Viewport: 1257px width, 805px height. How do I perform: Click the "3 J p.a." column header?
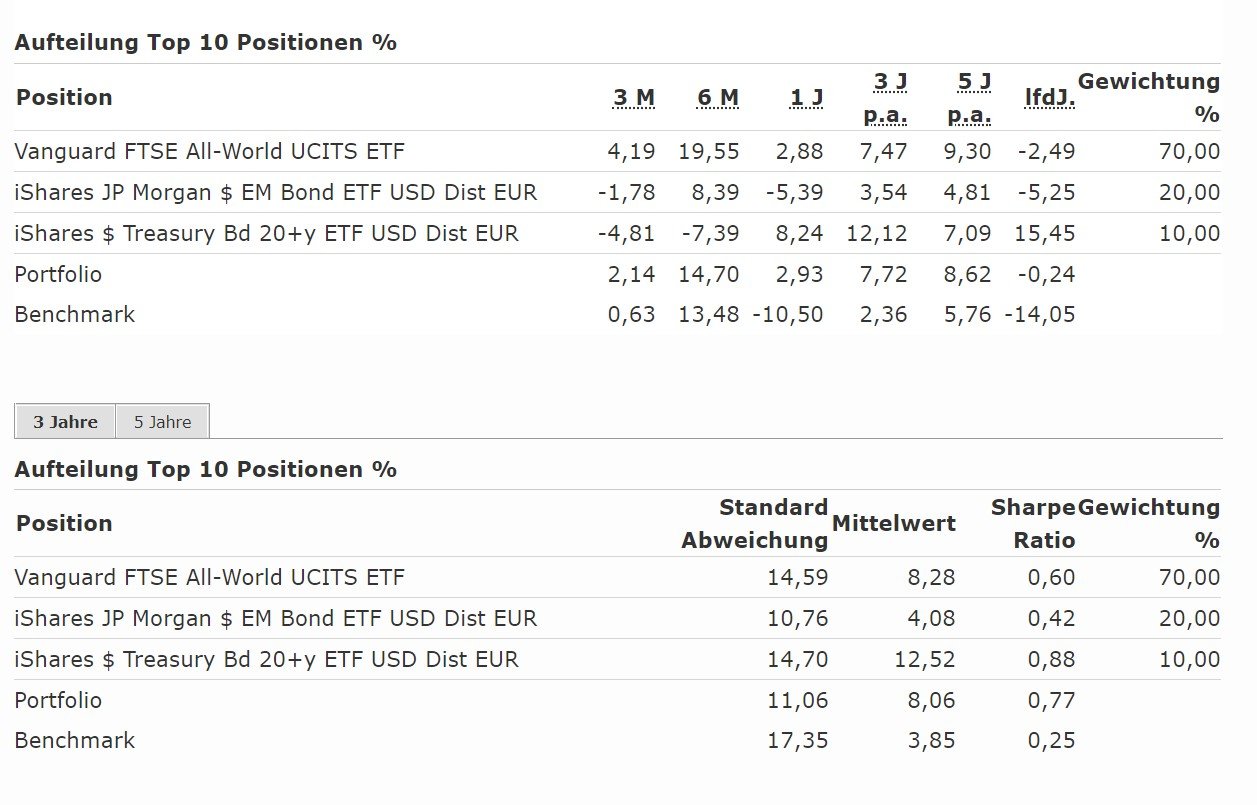tap(886, 97)
